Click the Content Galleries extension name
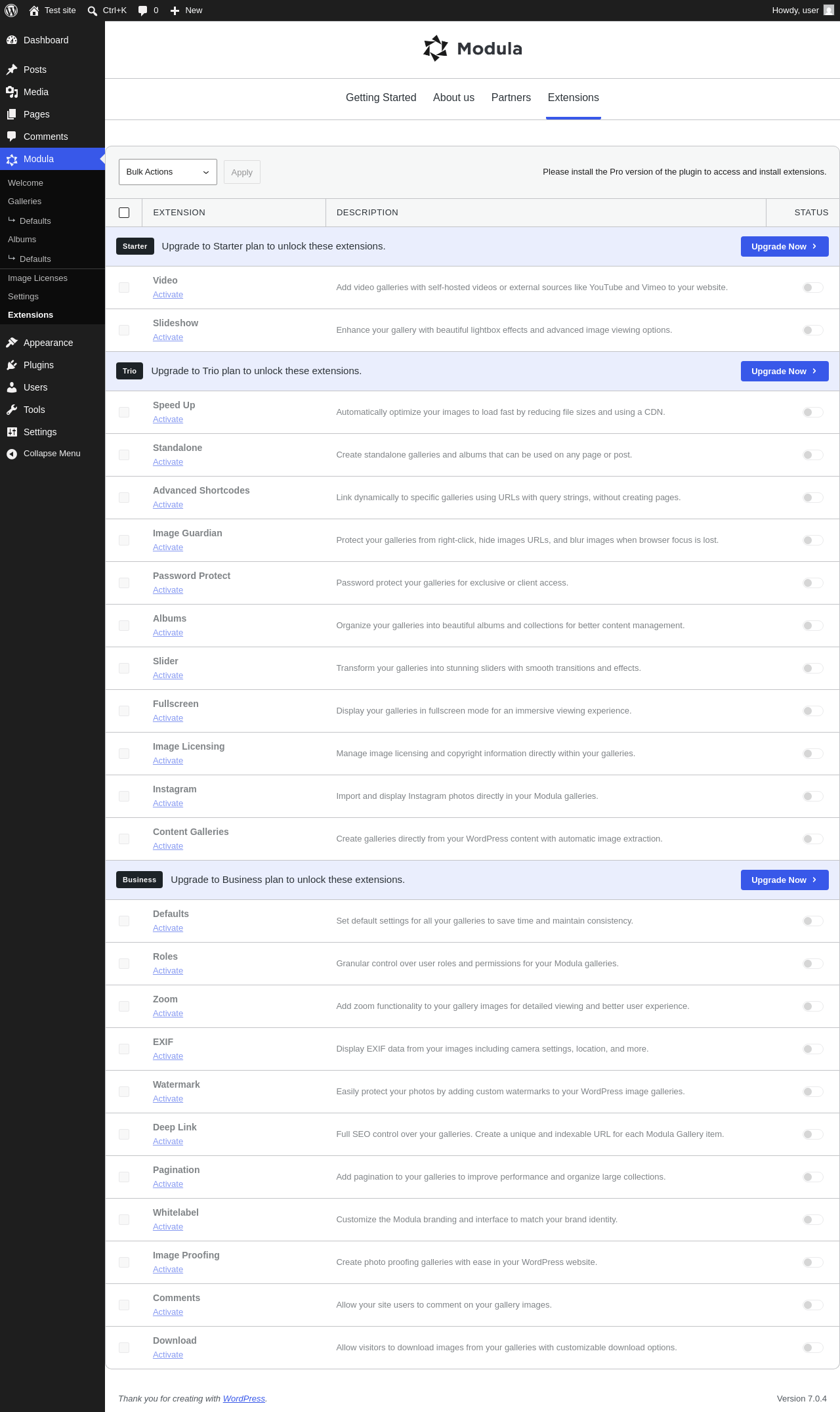The width and height of the screenshot is (840, 1412). (x=191, y=832)
